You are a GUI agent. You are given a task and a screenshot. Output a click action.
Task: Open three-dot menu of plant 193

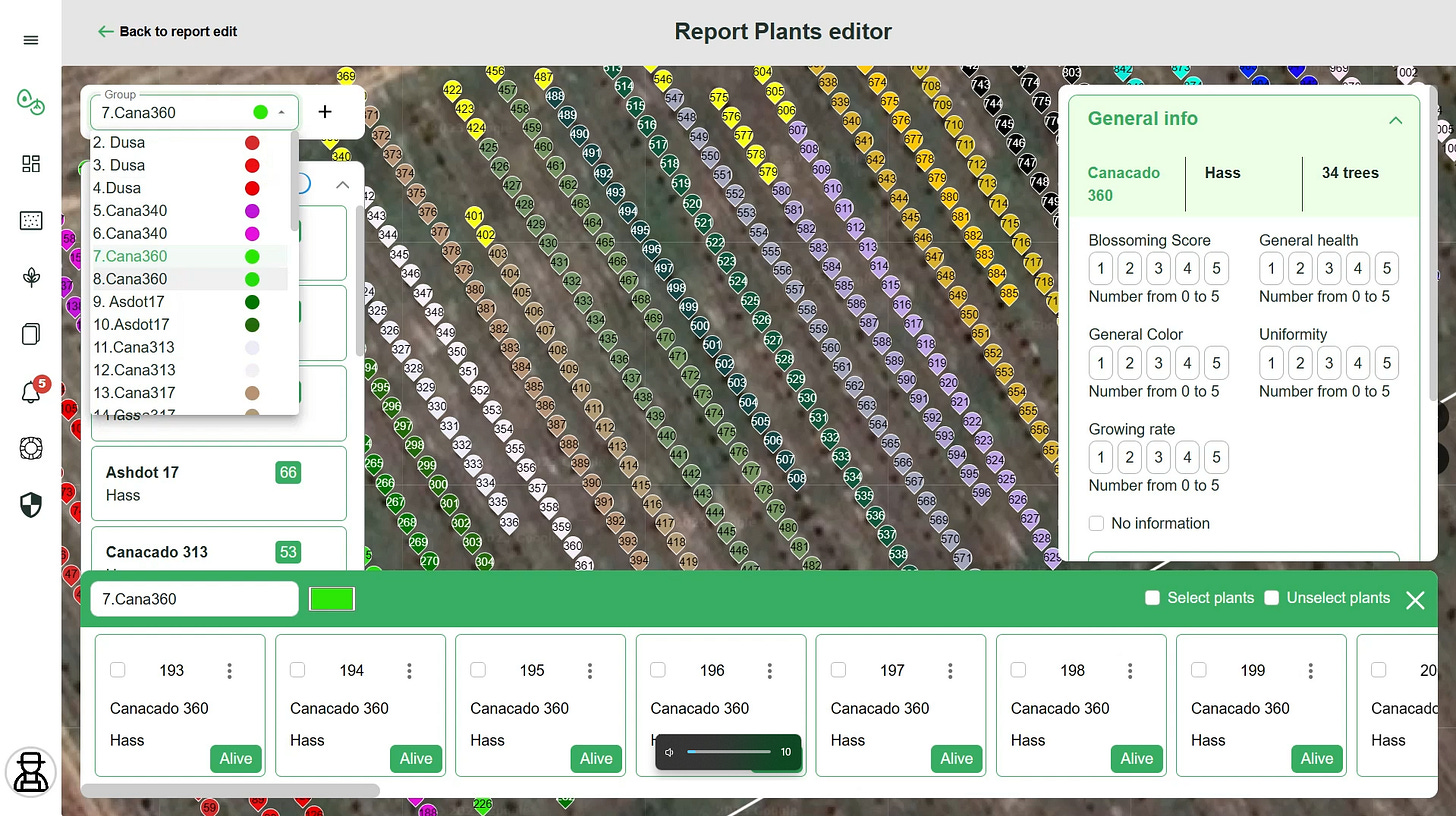229,670
